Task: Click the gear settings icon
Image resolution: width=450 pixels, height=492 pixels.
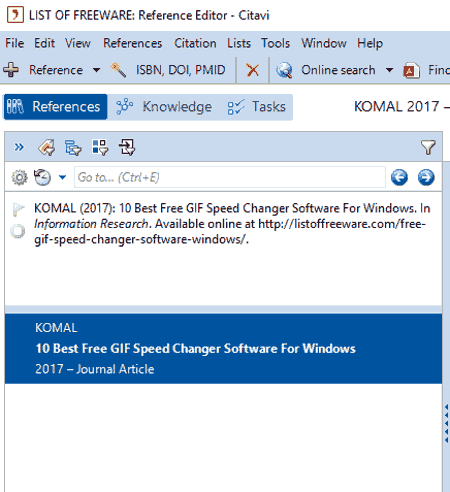Action: click(x=19, y=177)
